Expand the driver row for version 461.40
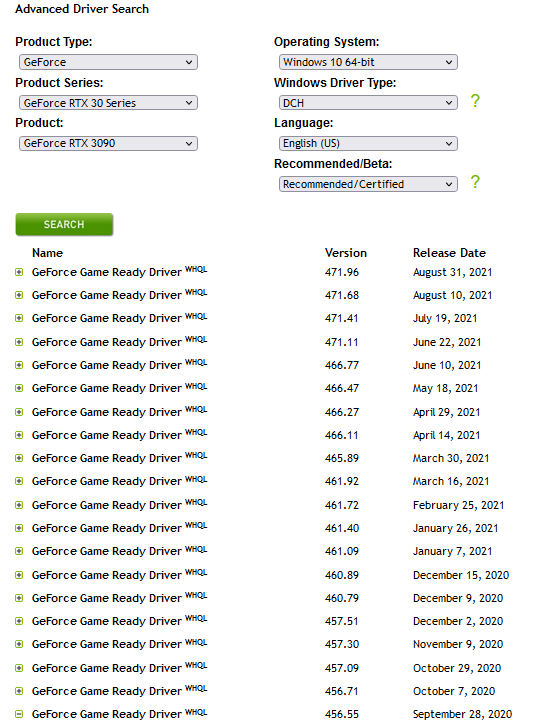This screenshot has width=537, height=727. click(19, 528)
